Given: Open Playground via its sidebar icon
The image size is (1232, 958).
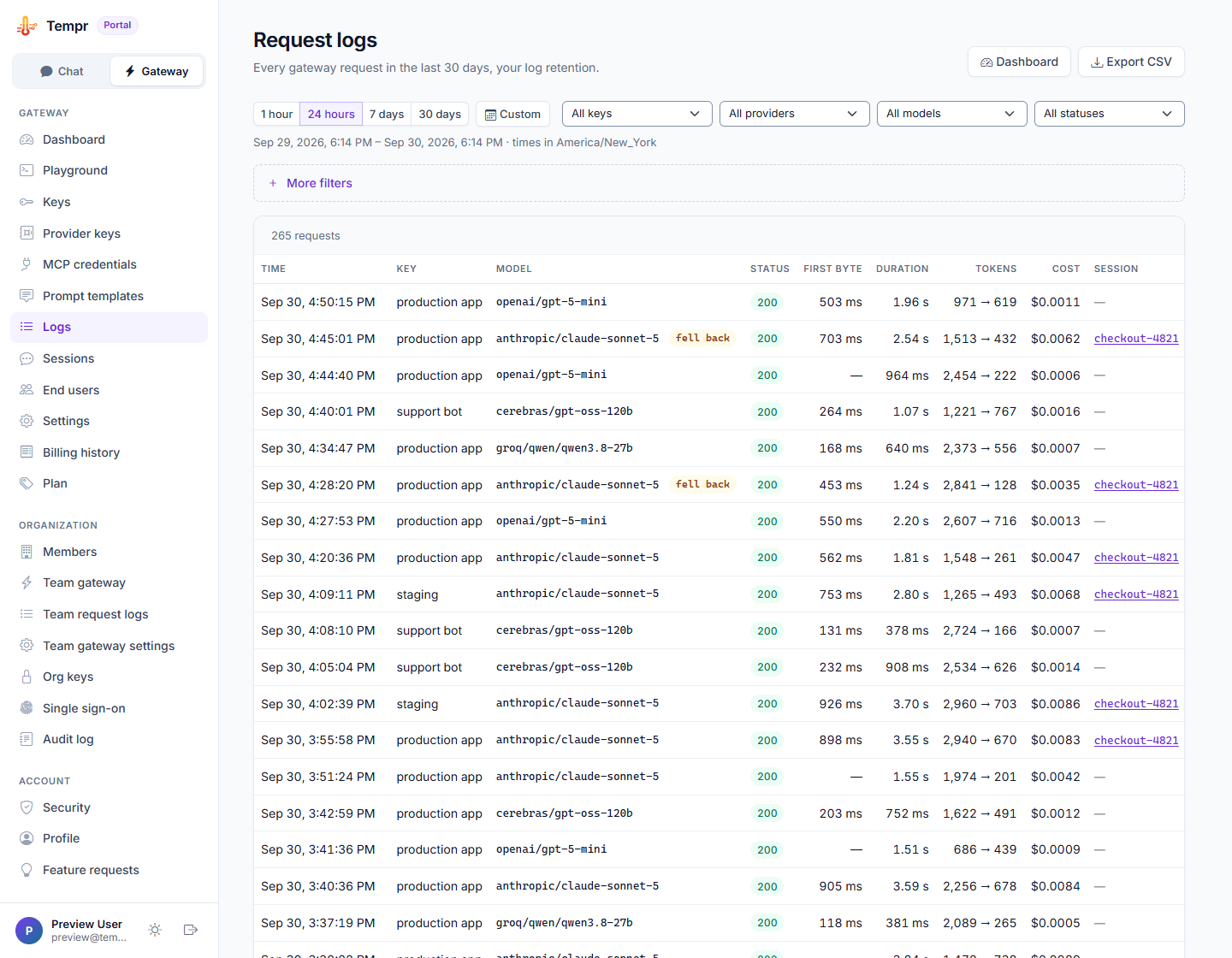Looking at the screenshot, I should (27, 170).
